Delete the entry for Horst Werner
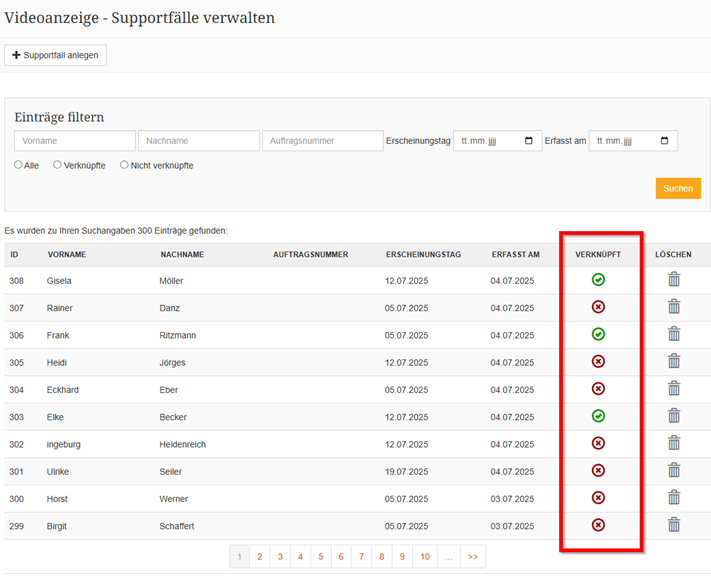The height and width of the screenshot is (585, 711). click(x=674, y=497)
